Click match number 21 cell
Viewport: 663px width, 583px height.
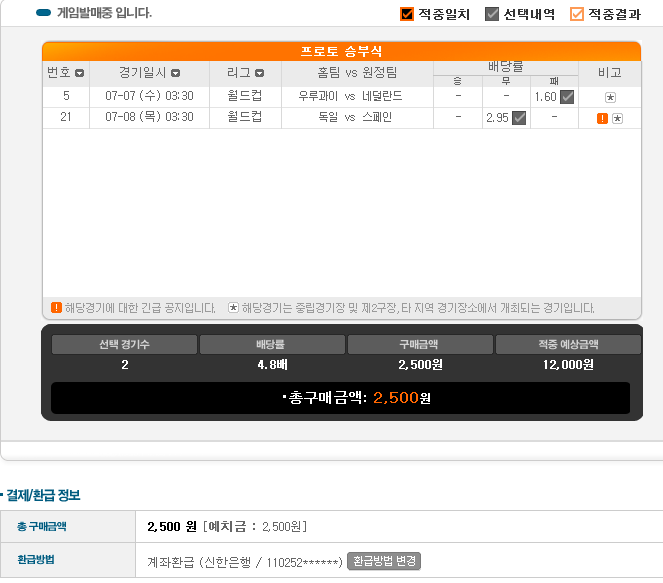coord(66,117)
